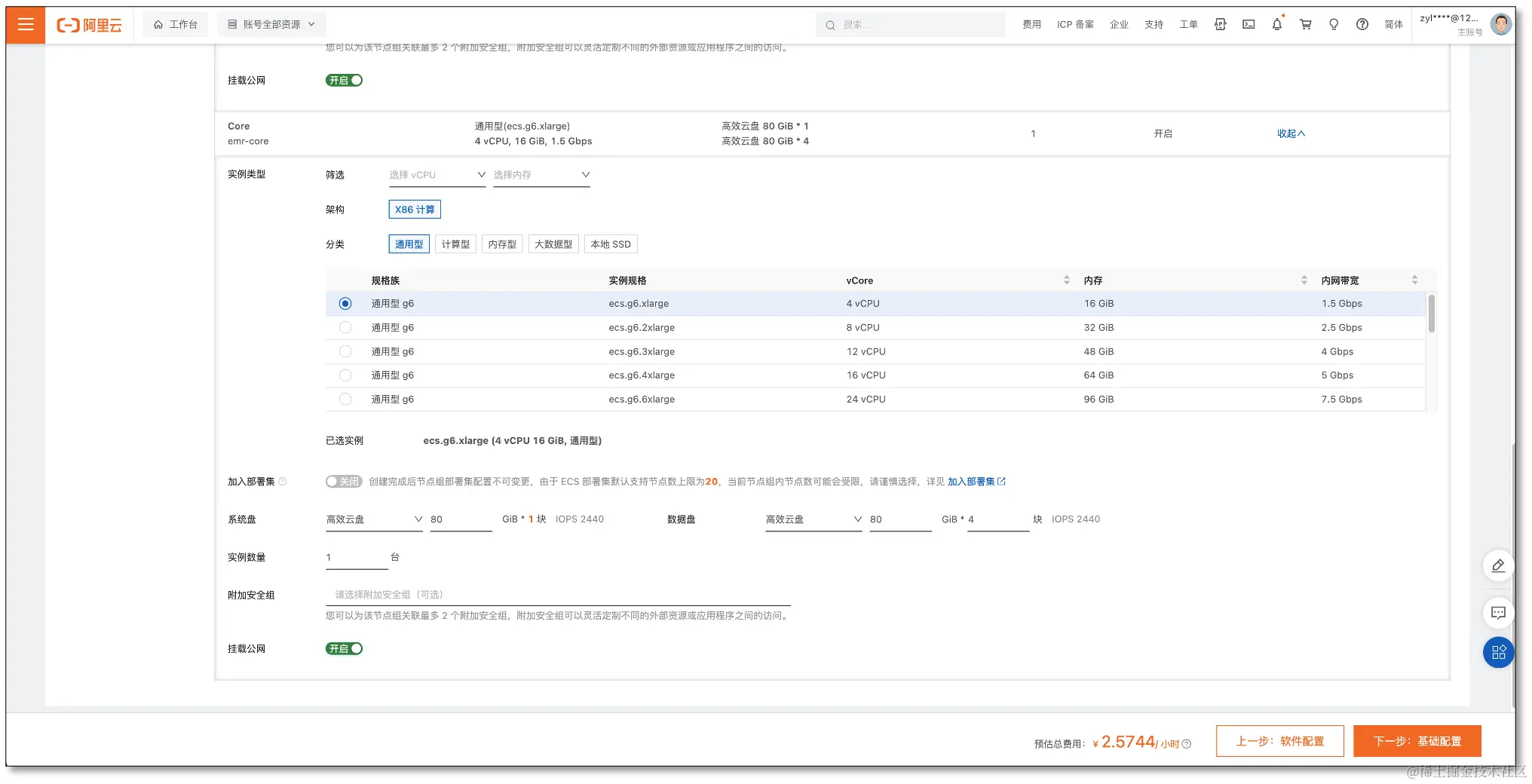Switch to the 本地 SSD category tab
The height and width of the screenshot is (784, 1532).
(x=611, y=244)
